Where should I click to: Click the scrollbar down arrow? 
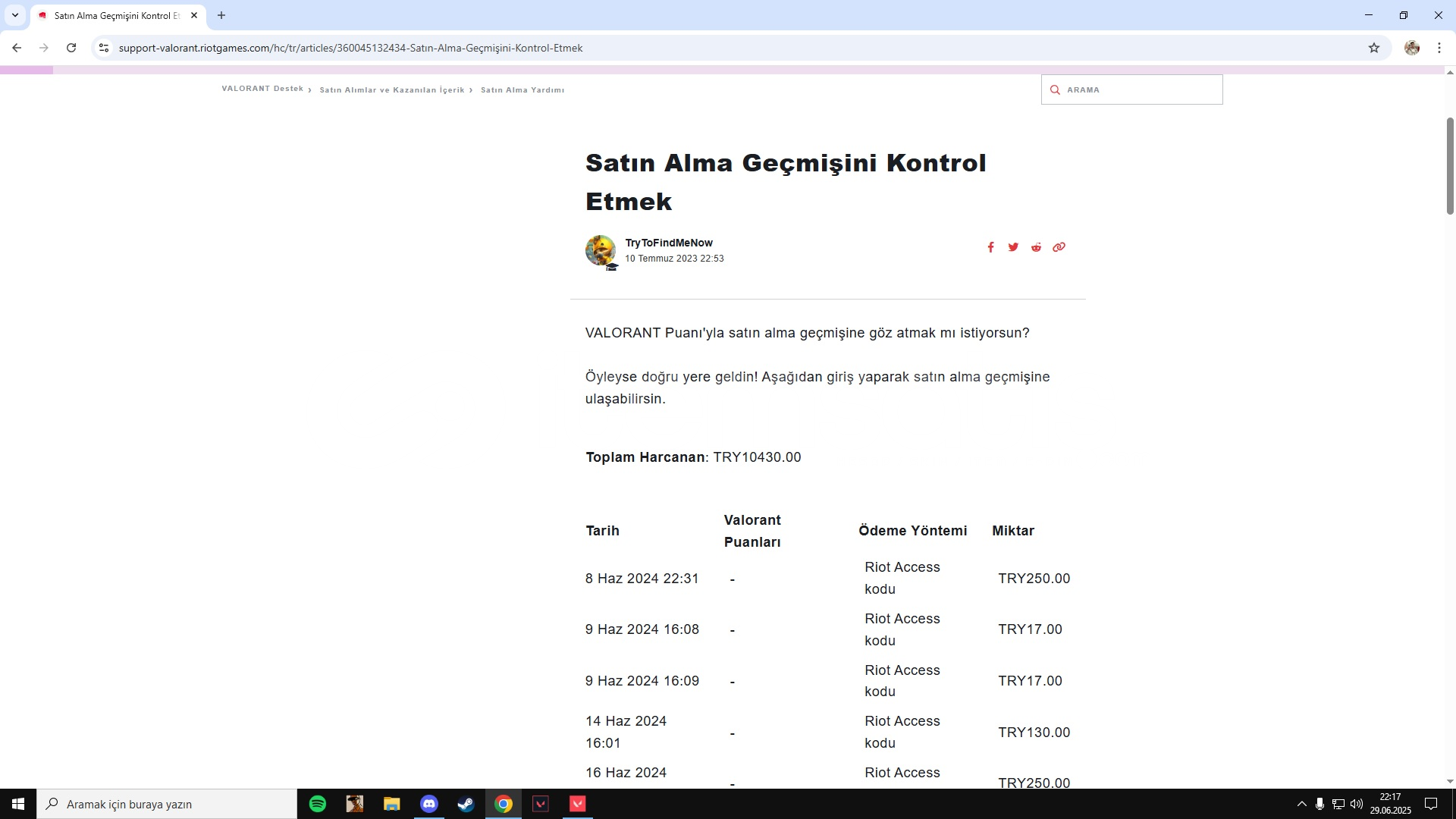pos(1450,781)
